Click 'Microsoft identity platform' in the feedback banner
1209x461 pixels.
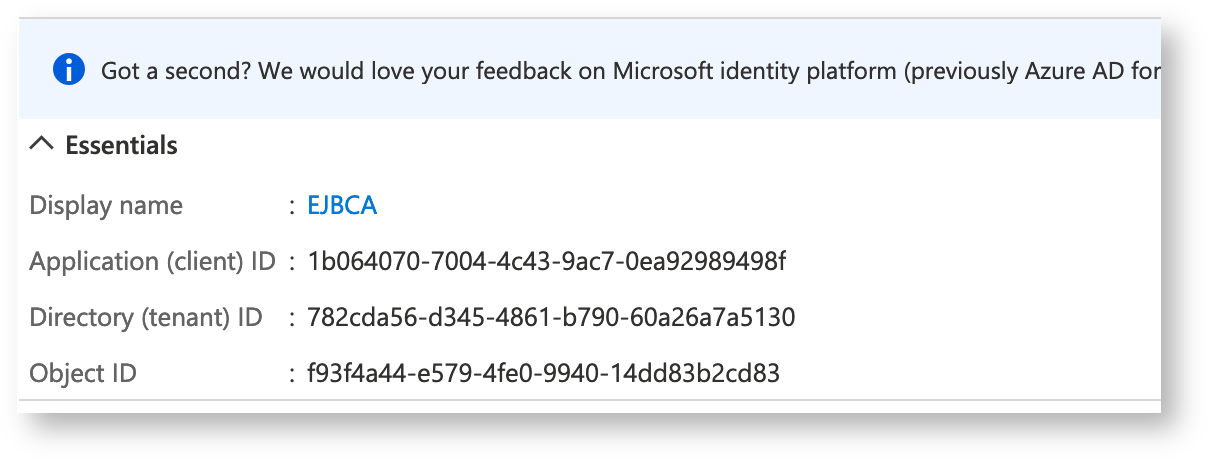(x=756, y=71)
